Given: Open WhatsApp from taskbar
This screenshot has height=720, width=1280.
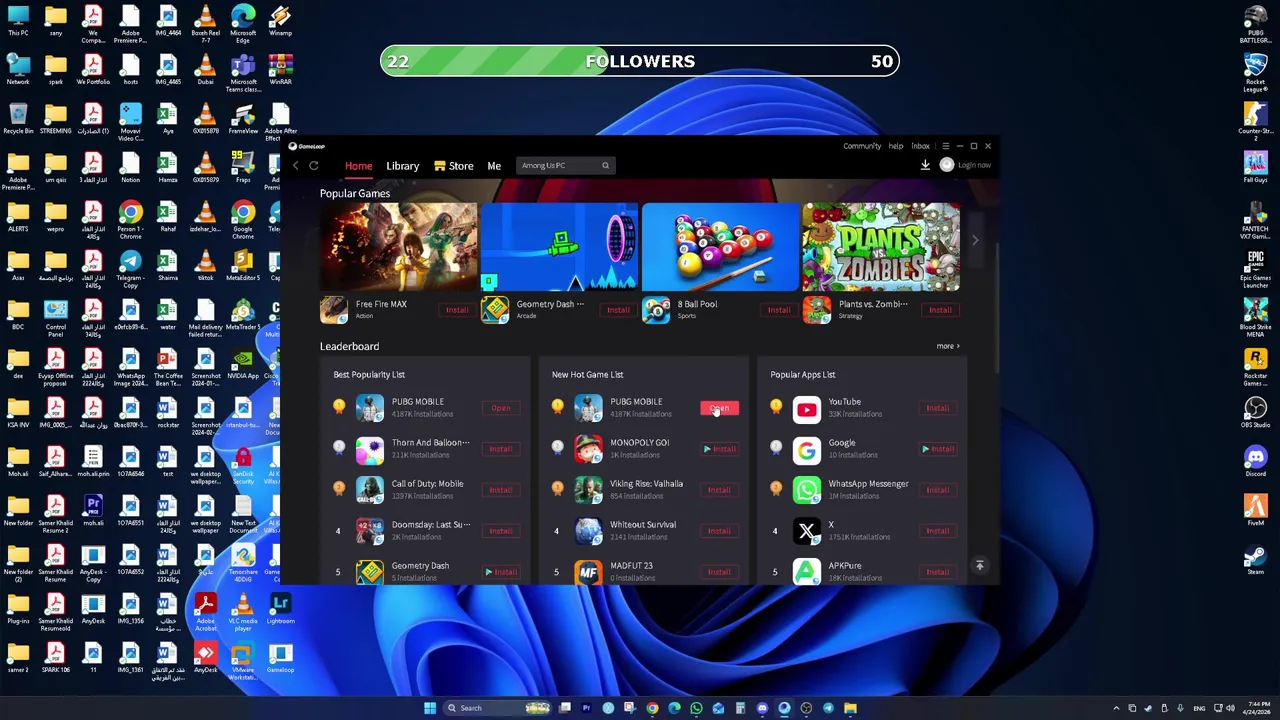Looking at the screenshot, I should [696, 708].
